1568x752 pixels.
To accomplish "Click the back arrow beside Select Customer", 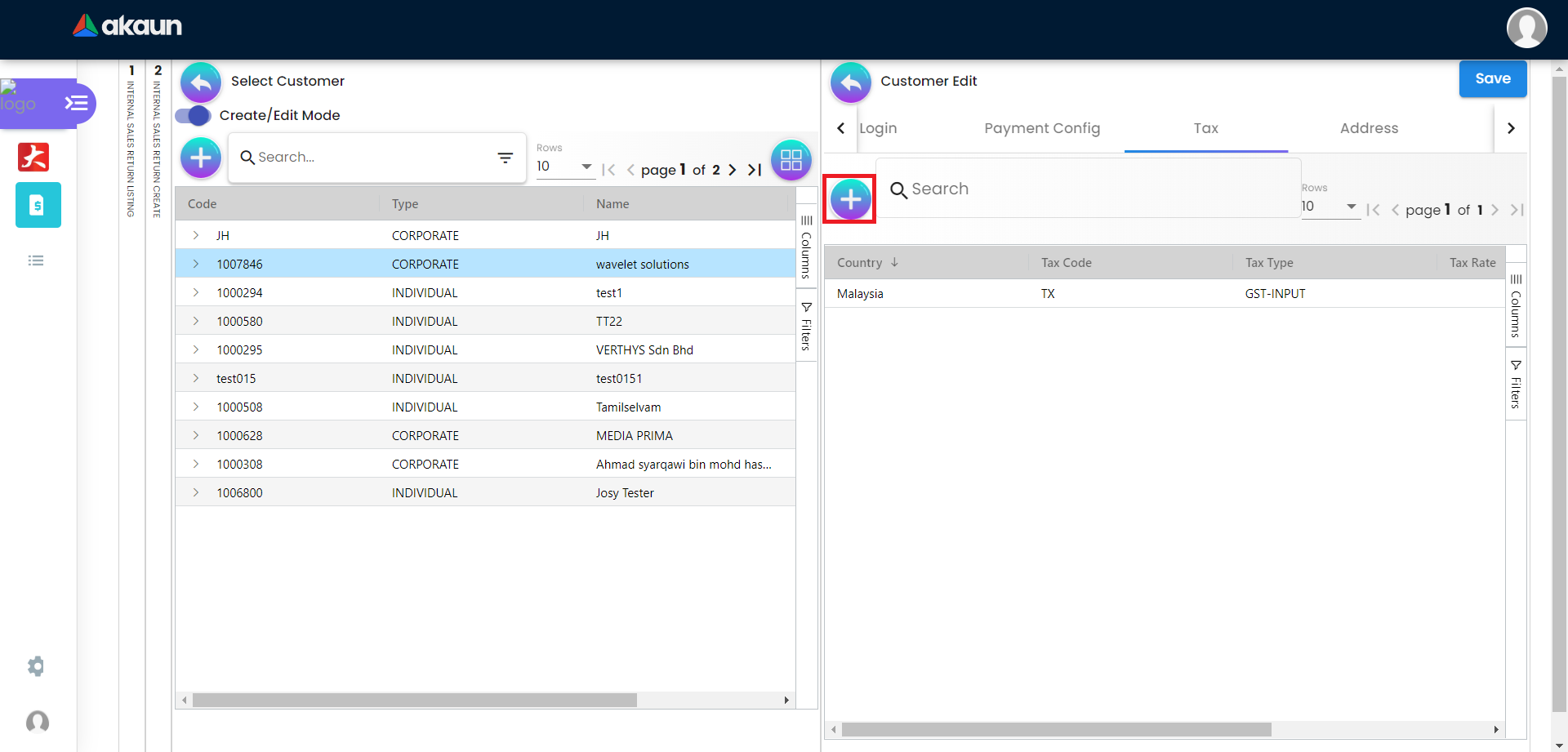I will pyautogui.click(x=201, y=82).
